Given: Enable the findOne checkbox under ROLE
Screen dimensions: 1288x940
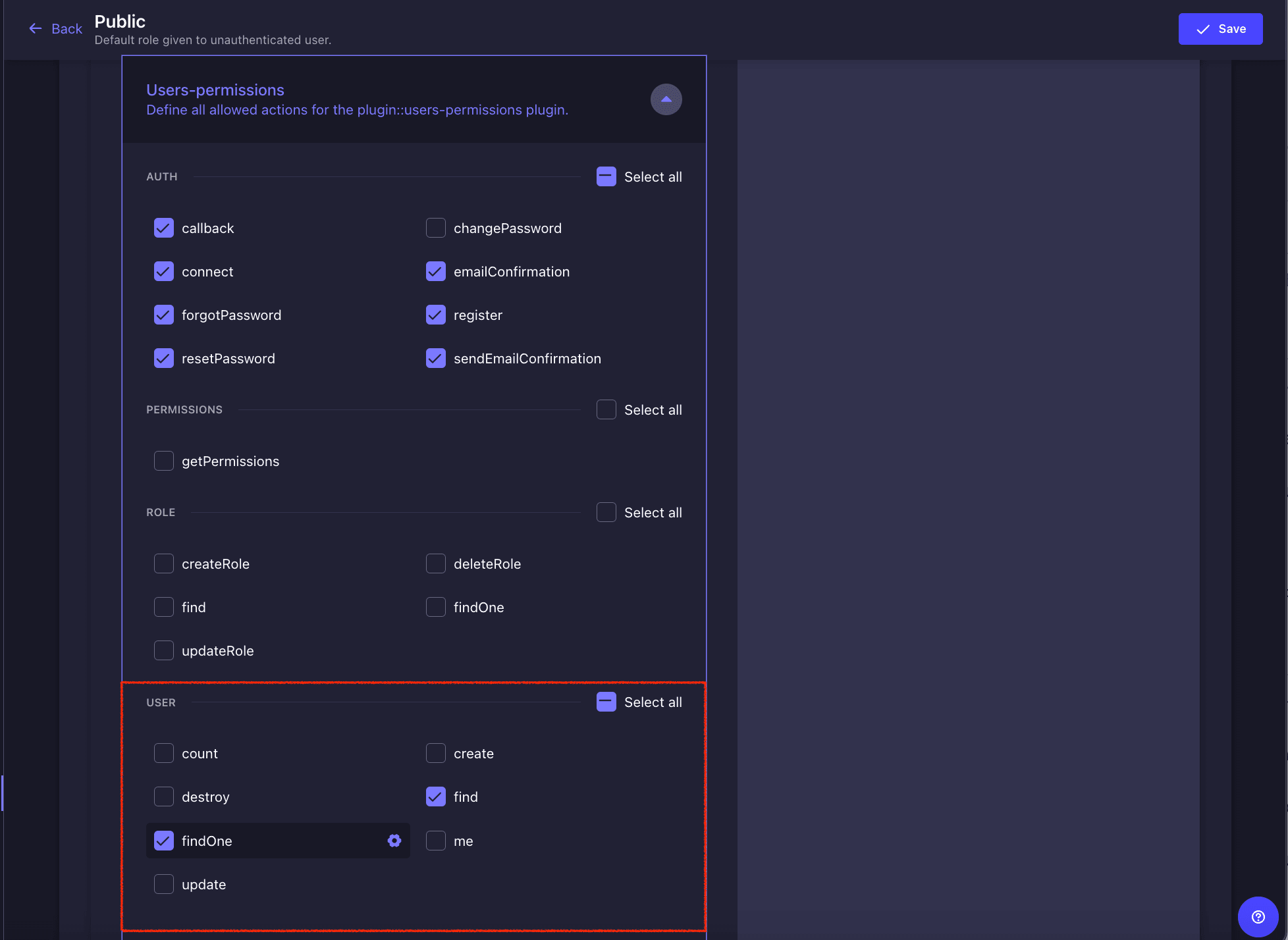Looking at the screenshot, I should [435, 607].
